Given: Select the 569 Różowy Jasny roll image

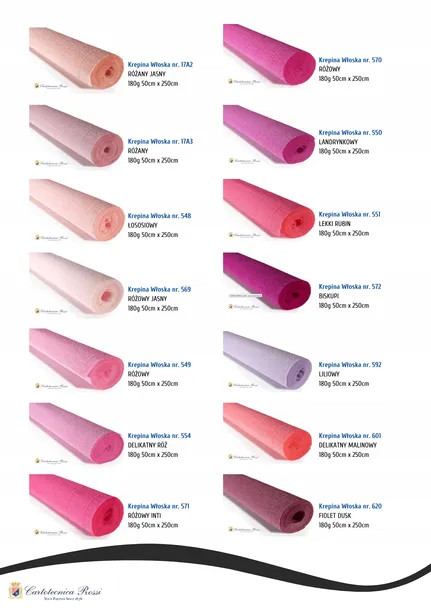Looking at the screenshot, I should coord(76,283).
